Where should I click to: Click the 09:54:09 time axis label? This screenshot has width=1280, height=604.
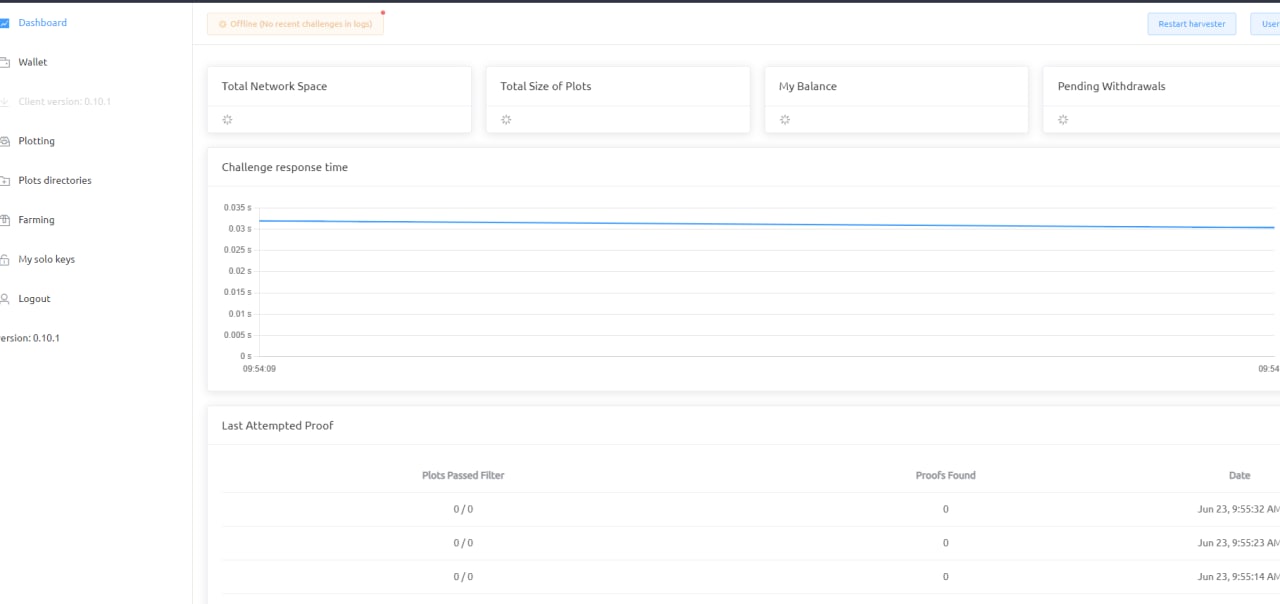point(259,369)
